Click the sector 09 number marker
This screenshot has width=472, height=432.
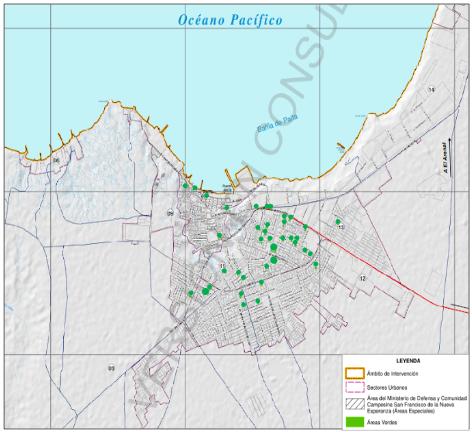[x=170, y=213]
